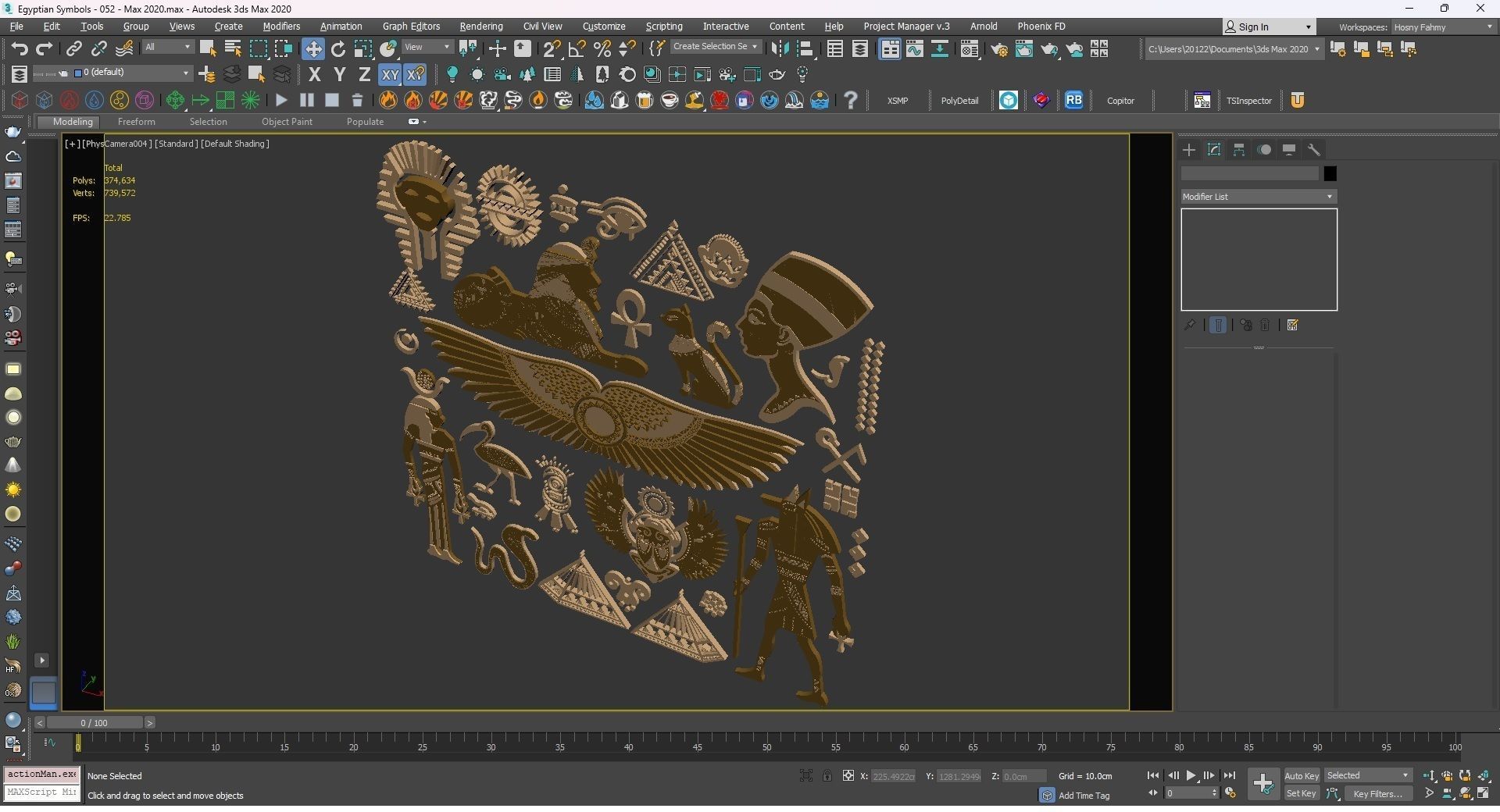Choose the Select Object tool
Screen dimensions: 1500x812
(x=208, y=48)
